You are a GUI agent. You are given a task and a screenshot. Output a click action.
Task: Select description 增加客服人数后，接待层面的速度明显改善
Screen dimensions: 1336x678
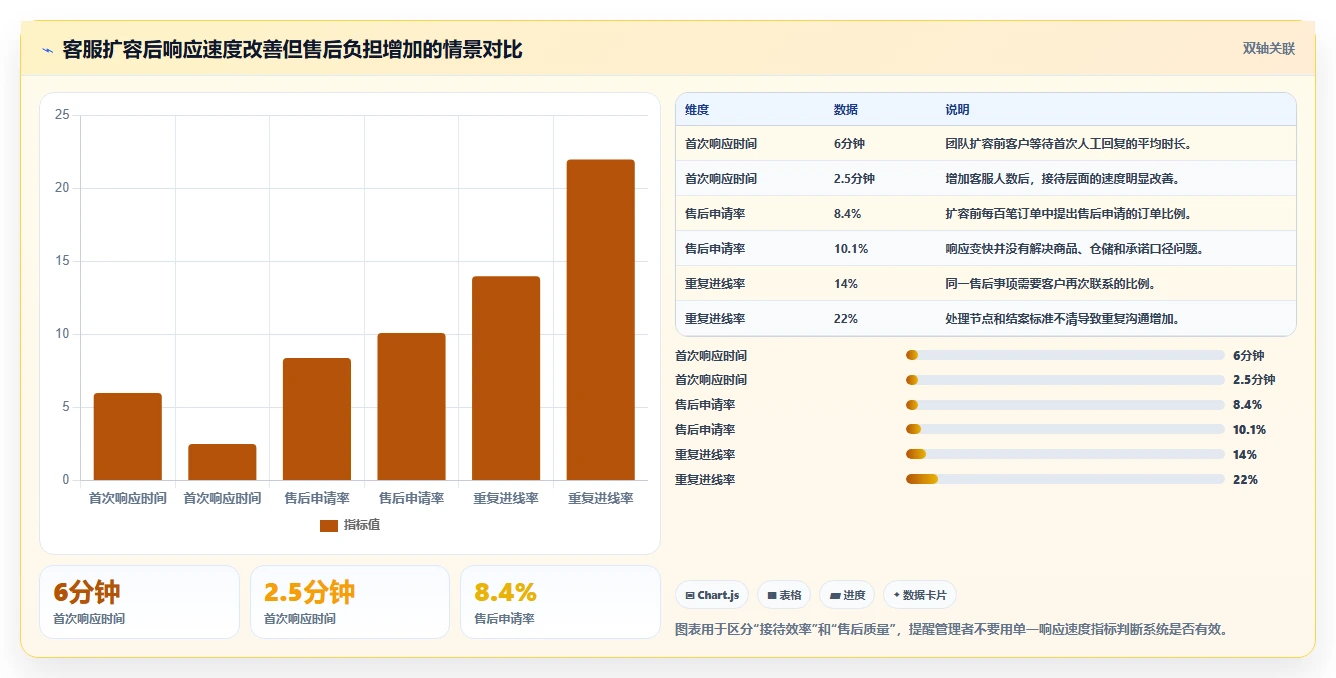coord(1065,179)
